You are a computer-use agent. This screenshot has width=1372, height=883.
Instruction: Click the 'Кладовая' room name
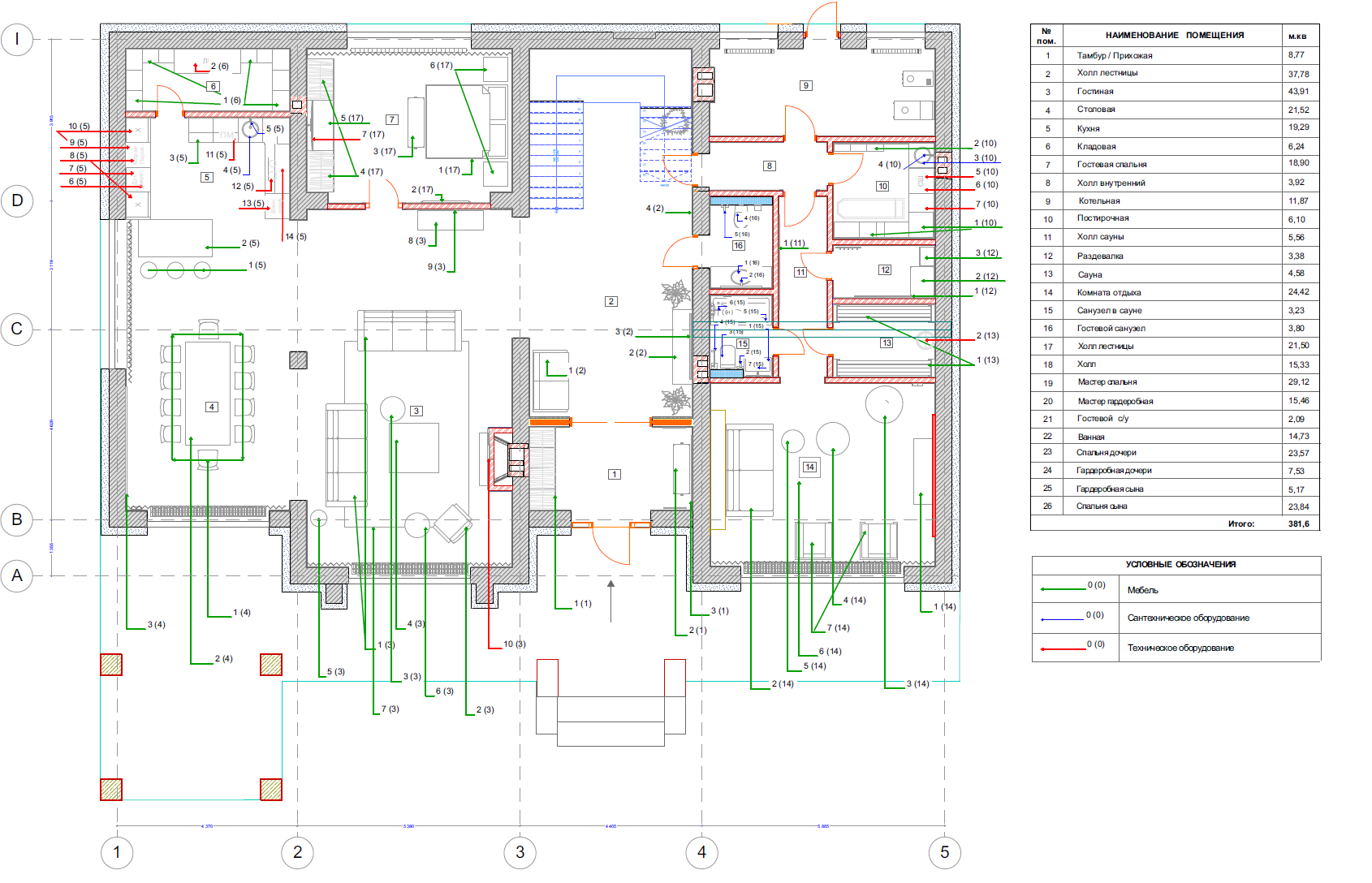[x=1096, y=147]
